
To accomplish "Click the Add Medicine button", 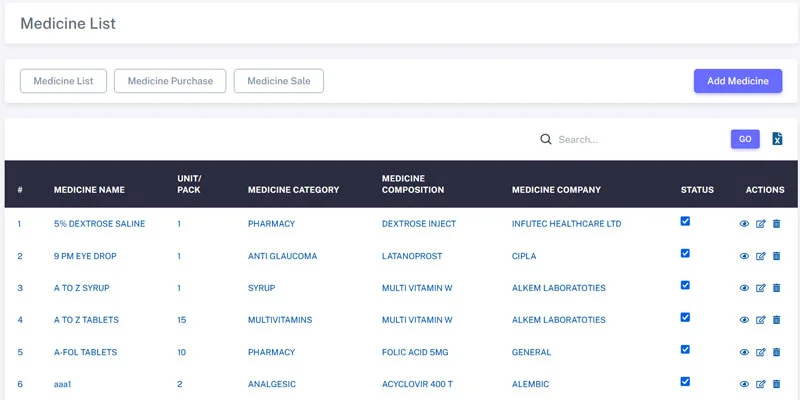I will [738, 81].
